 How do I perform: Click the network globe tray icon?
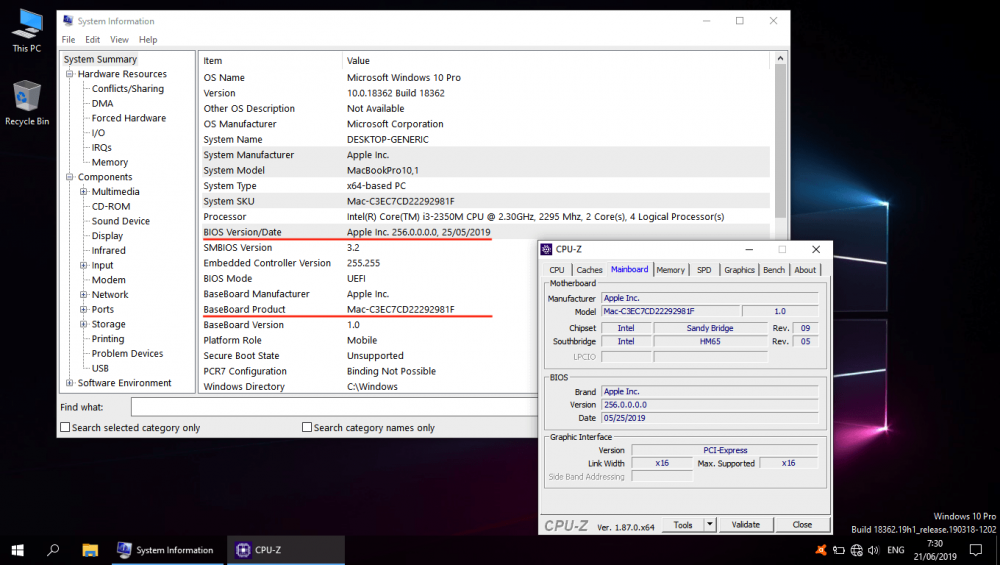[857, 550]
